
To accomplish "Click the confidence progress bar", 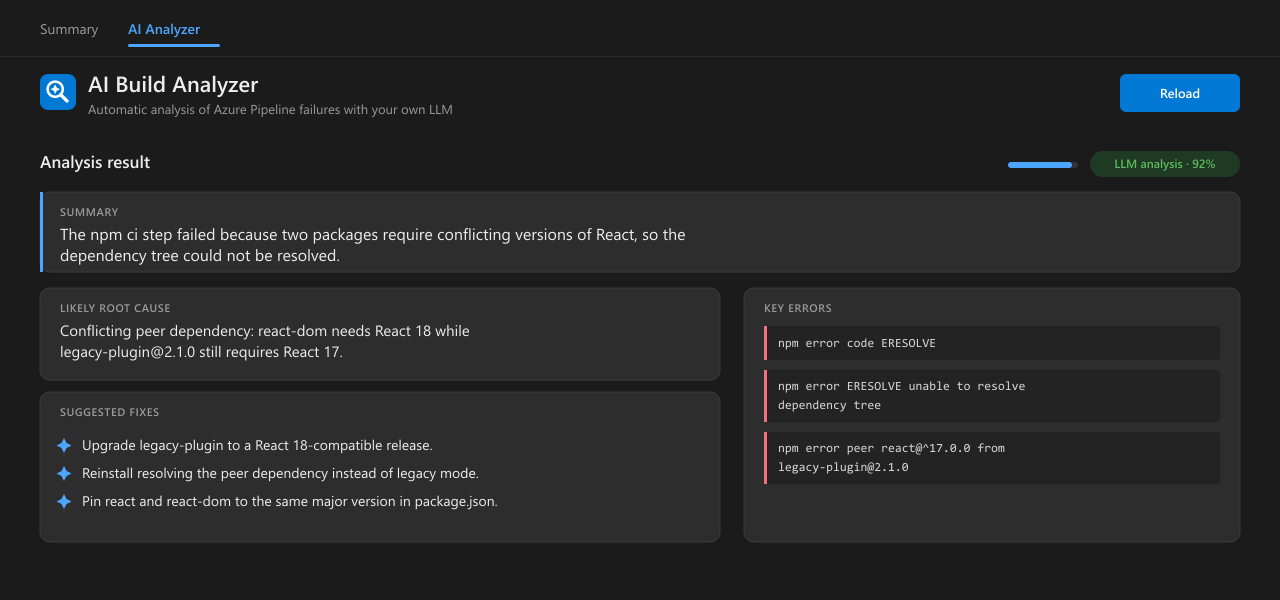I will (1043, 165).
